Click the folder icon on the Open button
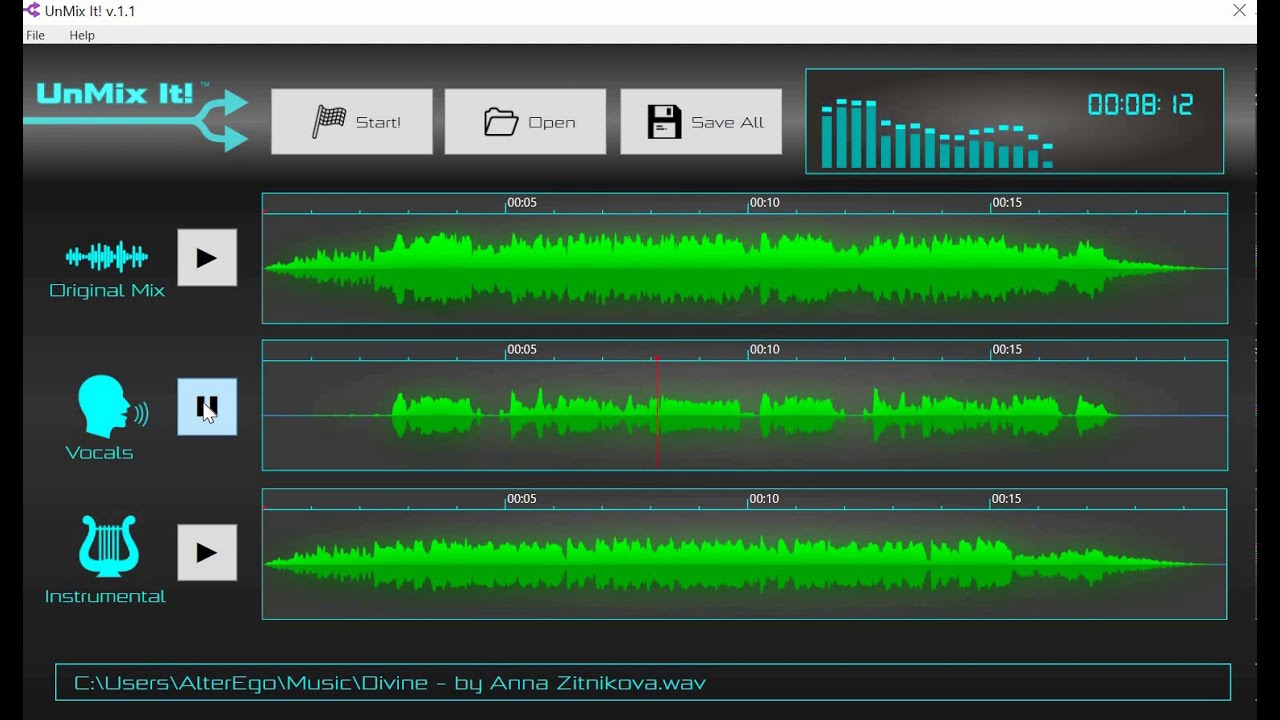1280x720 pixels. tap(500, 120)
